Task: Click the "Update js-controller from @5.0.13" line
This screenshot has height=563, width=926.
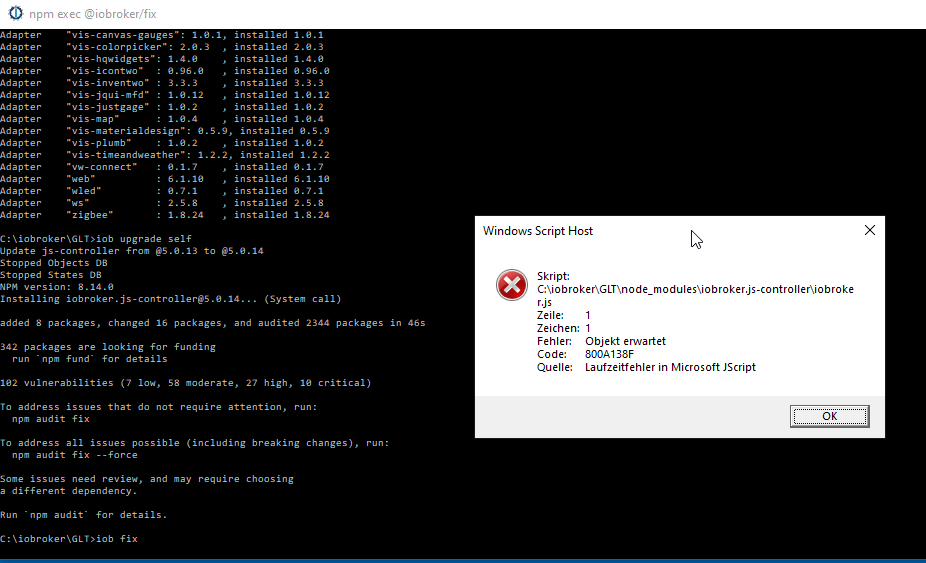Action: [x=132, y=251]
